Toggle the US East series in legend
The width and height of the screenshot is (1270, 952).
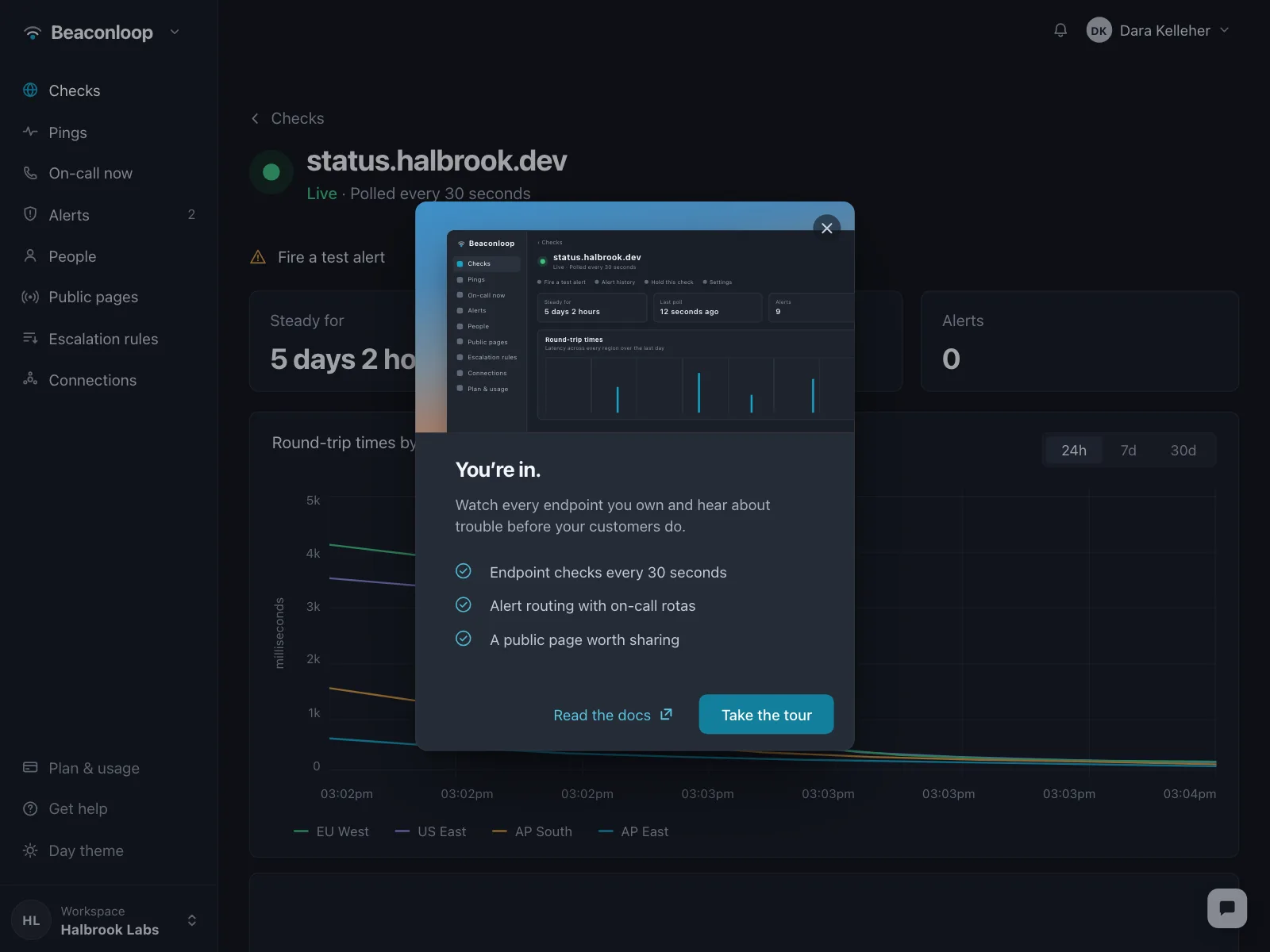pyautogui.click(x=430, y=831)
